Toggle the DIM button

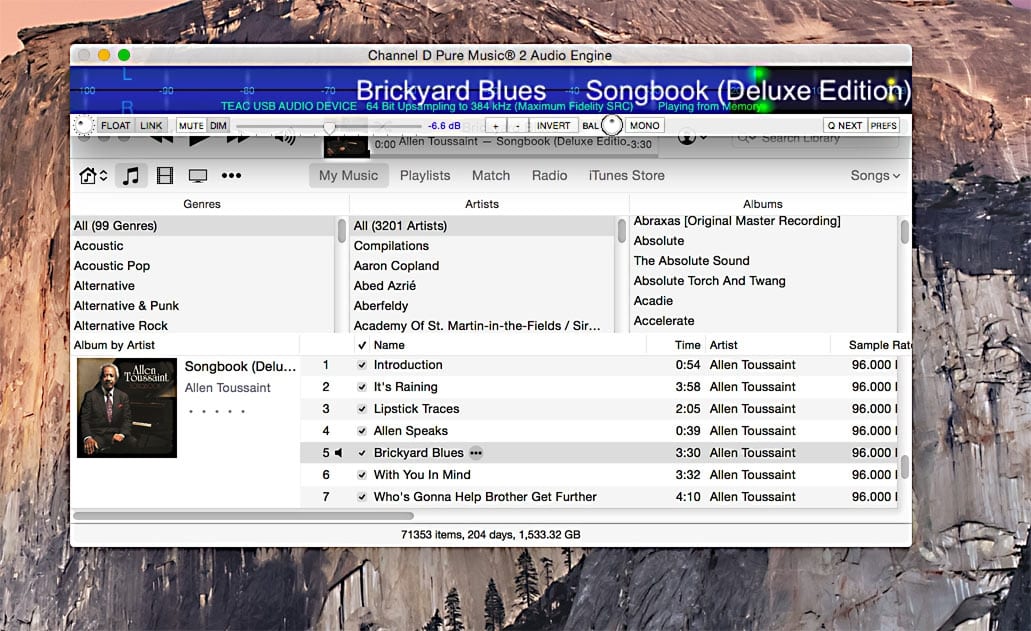(x=218, y=126)
